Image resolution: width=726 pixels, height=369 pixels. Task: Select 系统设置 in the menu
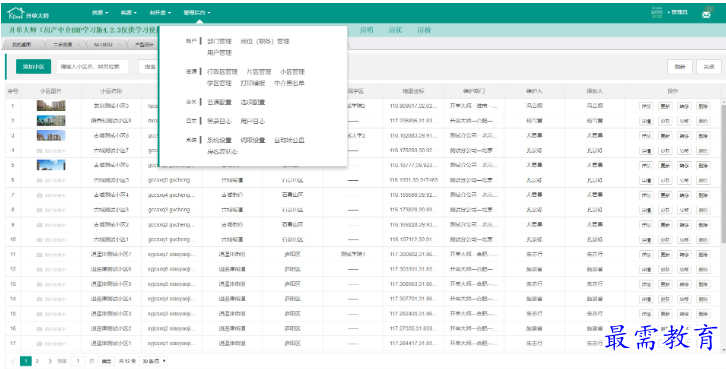point(219,140)
